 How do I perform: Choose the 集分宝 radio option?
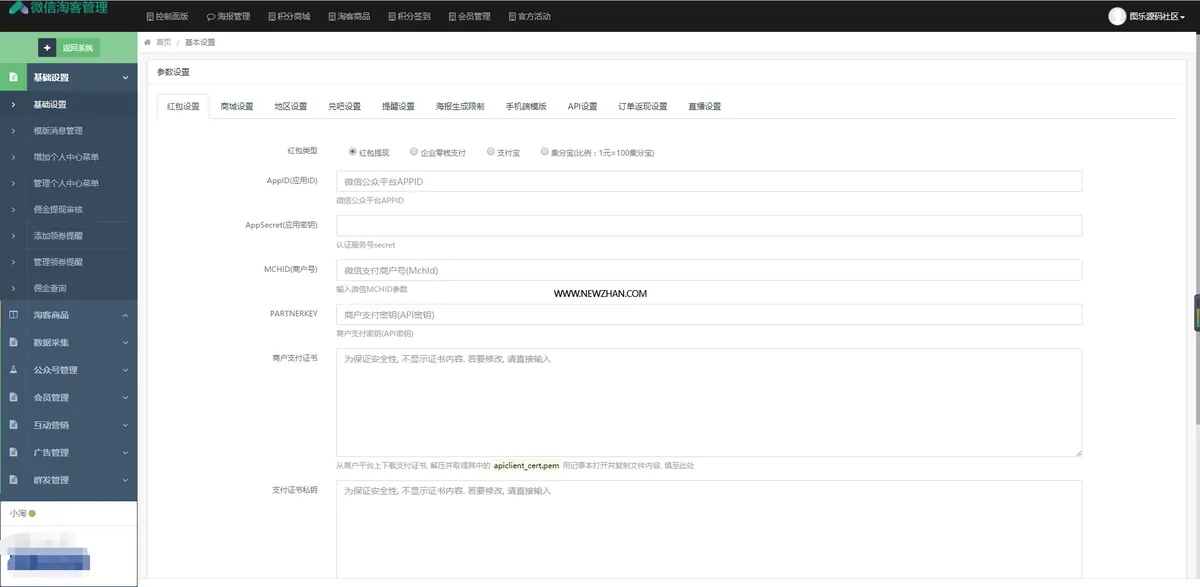point(544,152)
